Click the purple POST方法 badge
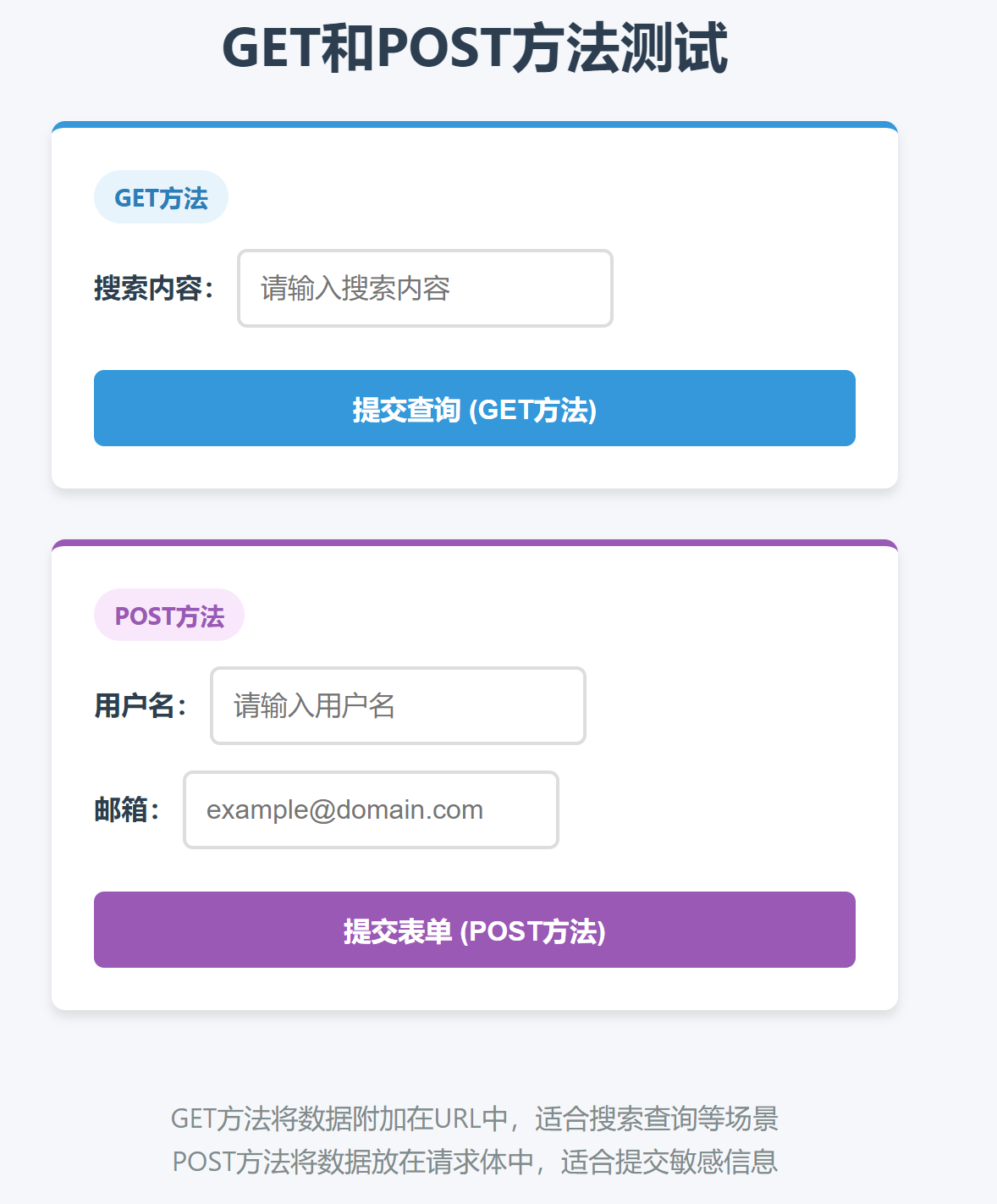The height and width of the screenshot is (1204, 997). tap(169, 615)
